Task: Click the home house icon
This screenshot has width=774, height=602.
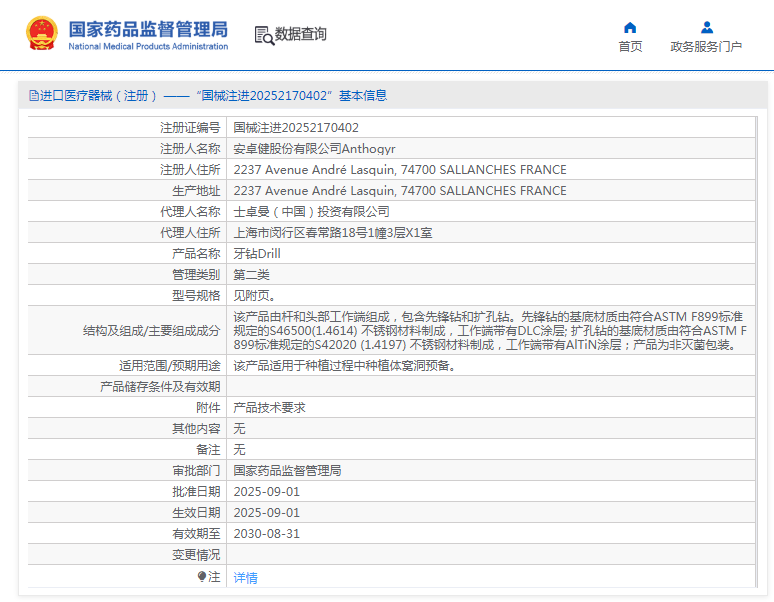Action: tap(630, 27)
